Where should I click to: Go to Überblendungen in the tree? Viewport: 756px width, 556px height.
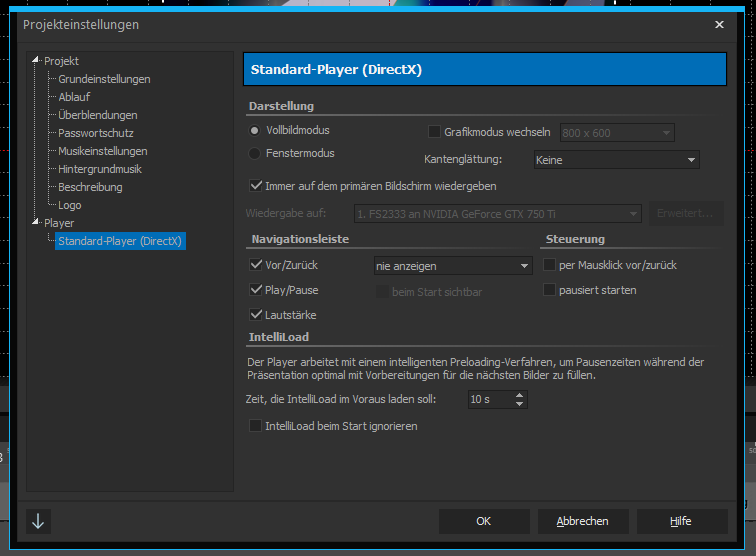tap(98, 115)
